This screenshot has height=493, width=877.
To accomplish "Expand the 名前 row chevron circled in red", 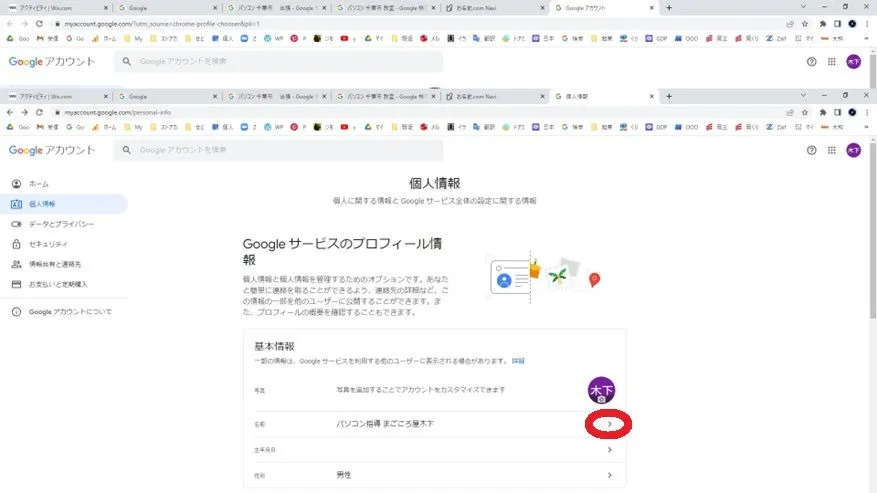I will 610,424.
